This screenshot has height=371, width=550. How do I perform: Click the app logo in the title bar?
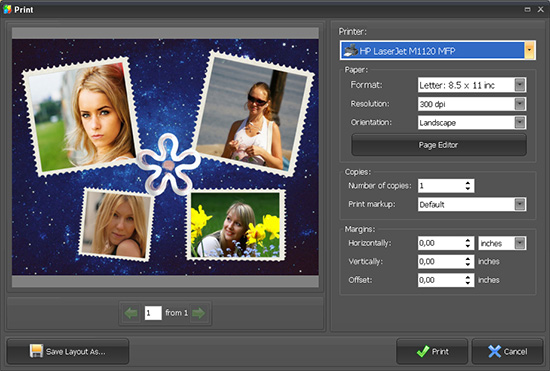click(7, 9)
